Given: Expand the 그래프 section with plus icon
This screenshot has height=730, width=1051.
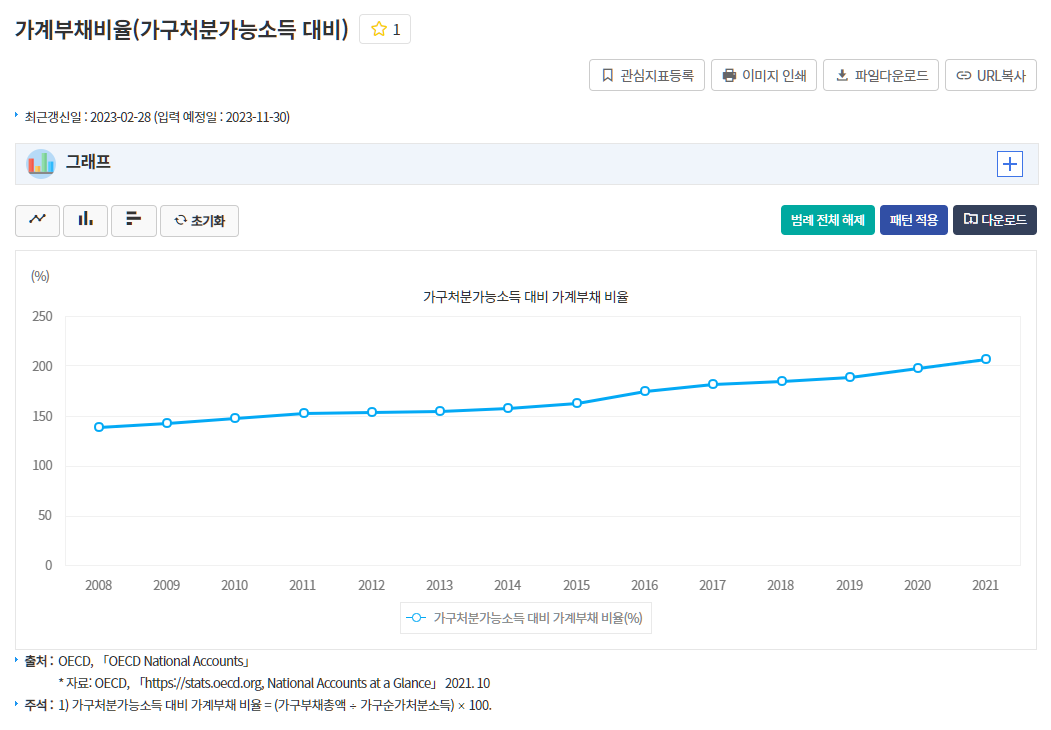Looking at the screenshot, I should coord(1009,164).
